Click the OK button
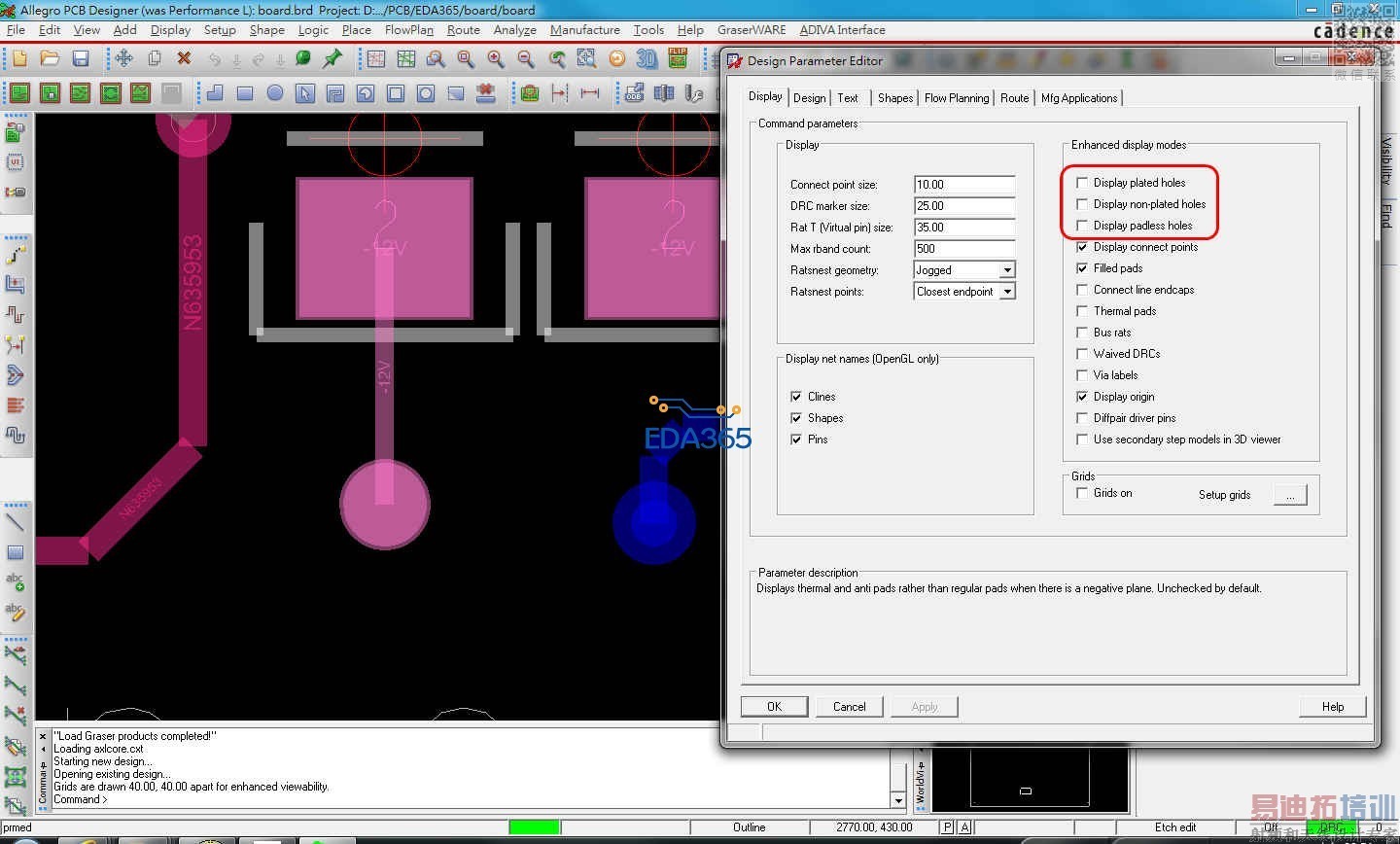Image resolution: width=1400 pixels, height=844 pixels. pyautogui.click(x=774, y=707)
